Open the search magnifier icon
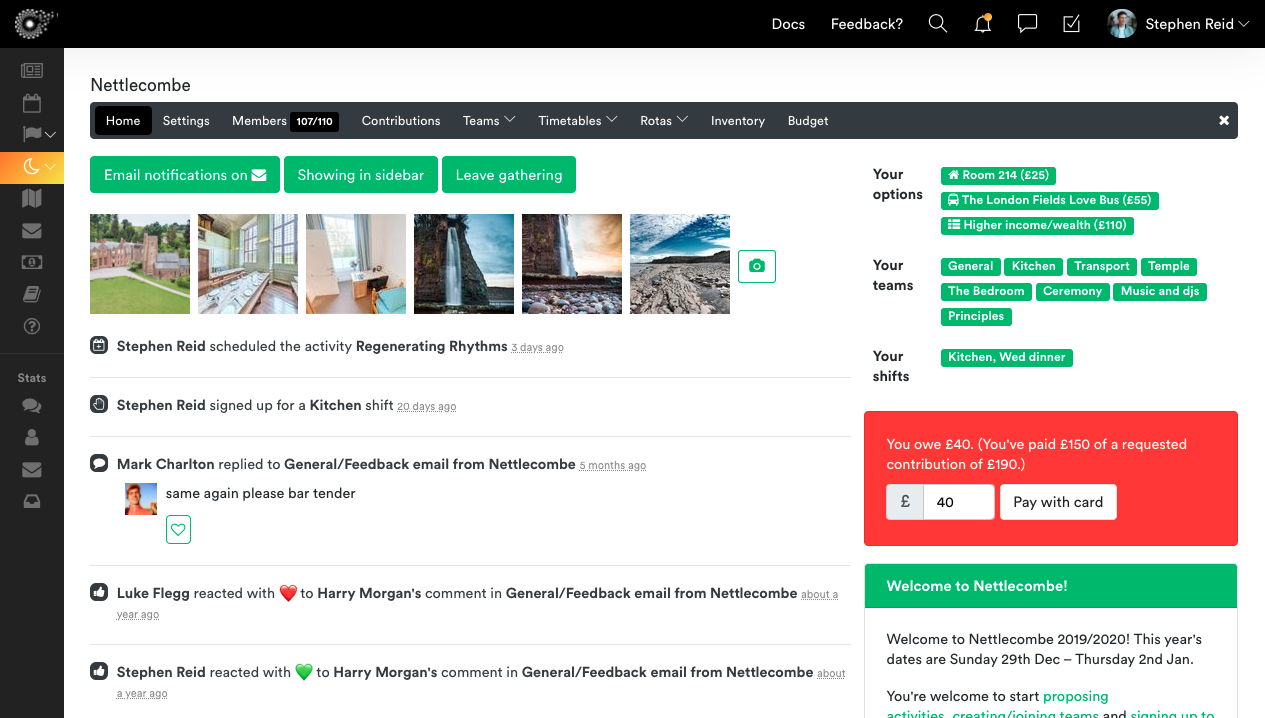This screenshot has width=1265, height=718. 937,24
